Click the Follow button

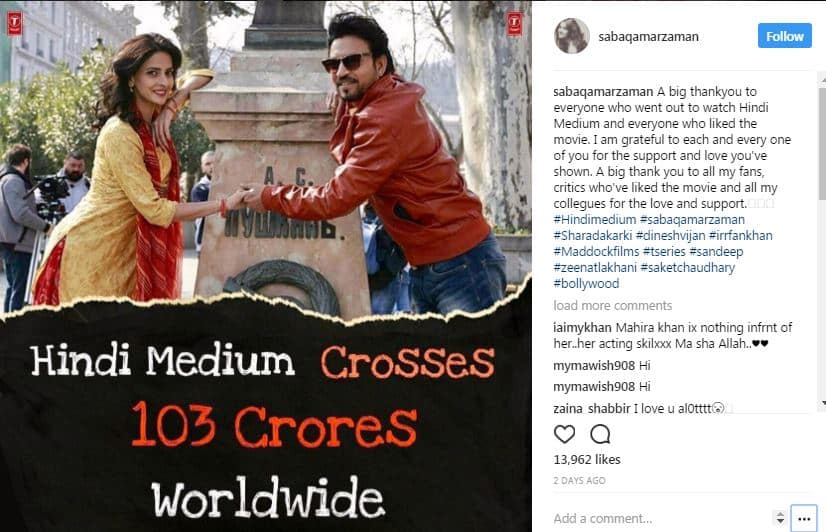coord(784,36)
